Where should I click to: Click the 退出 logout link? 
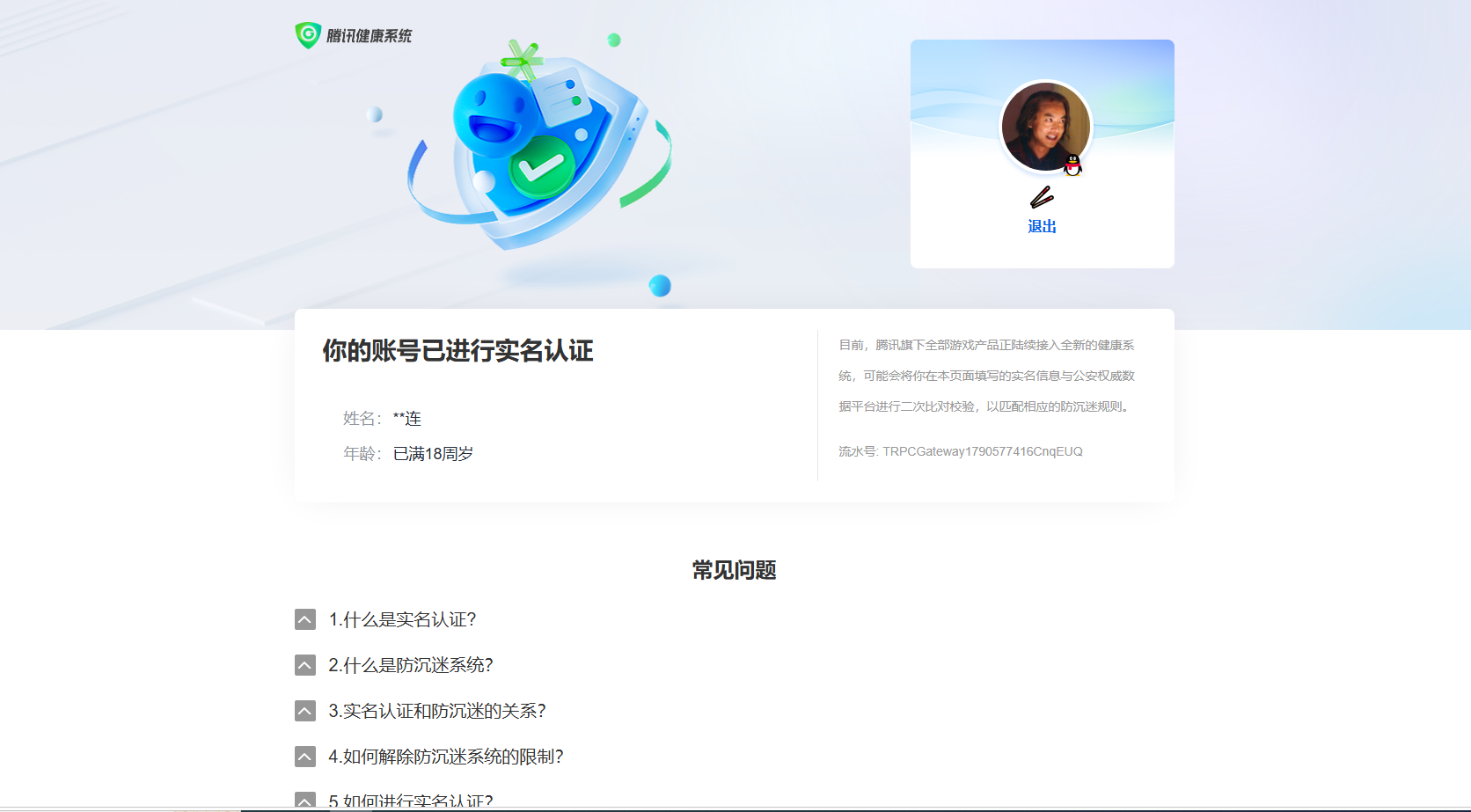click(x=1042, y=226)
